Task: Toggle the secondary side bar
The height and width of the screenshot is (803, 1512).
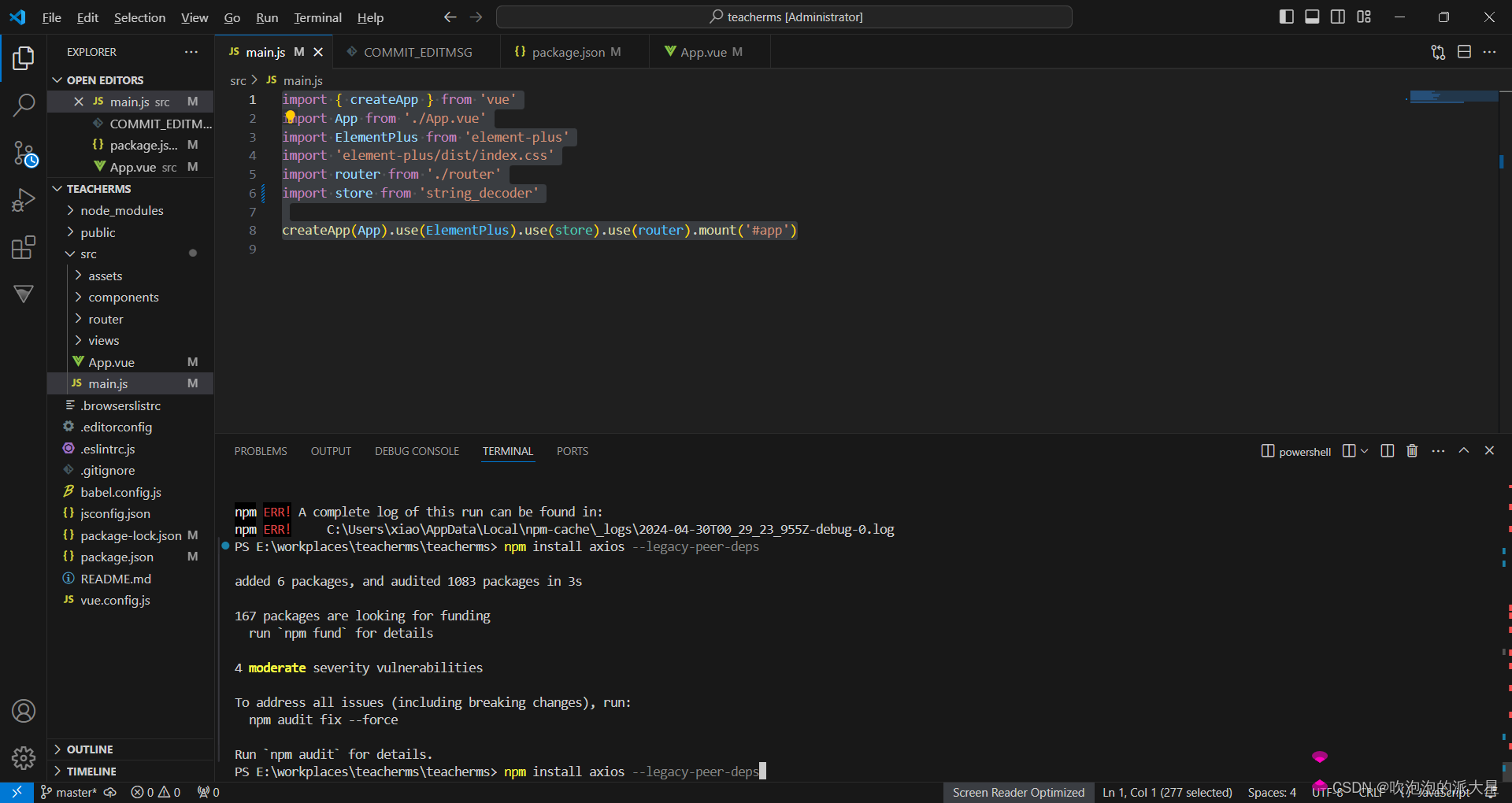Action: click(1337, 16)
